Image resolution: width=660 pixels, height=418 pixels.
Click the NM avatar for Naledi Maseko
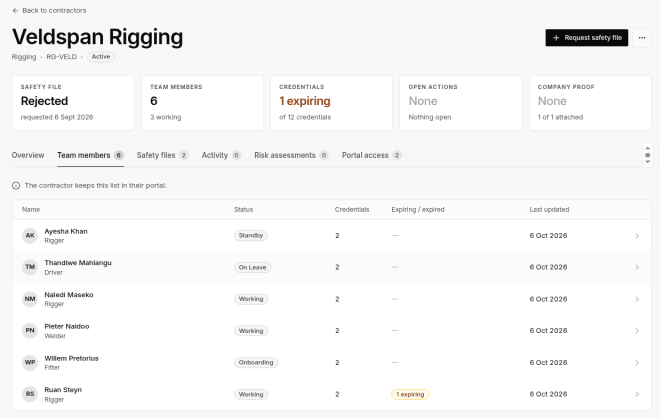pos(30,299)
